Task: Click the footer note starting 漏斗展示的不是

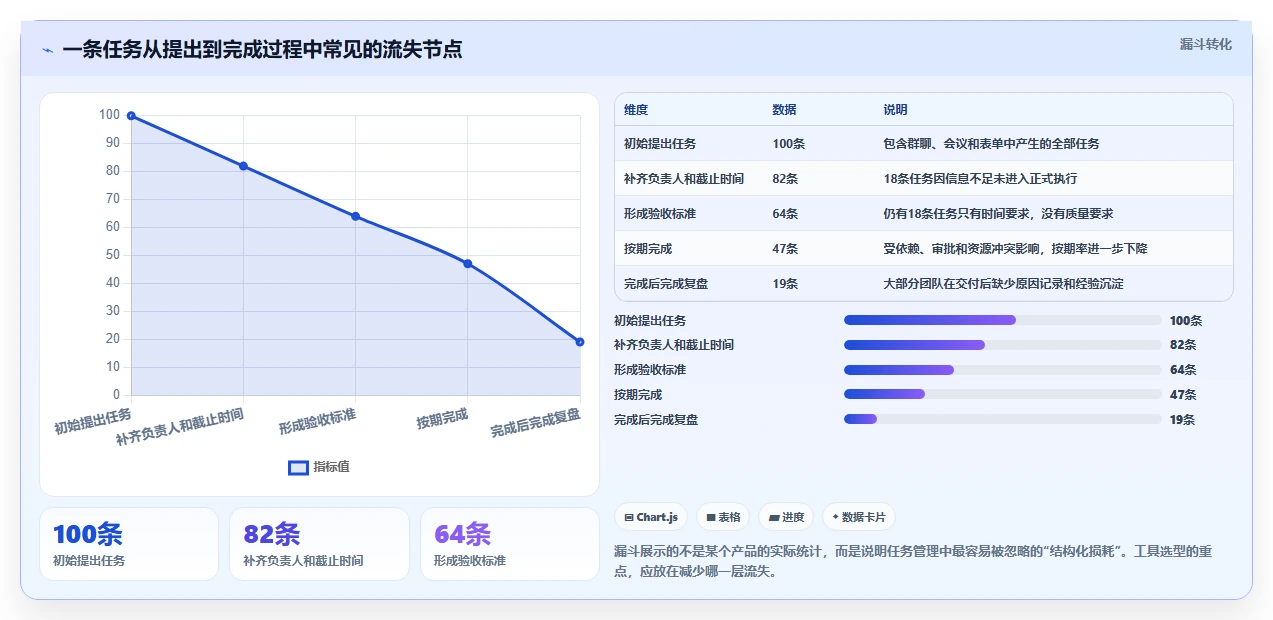Action: 912,562
